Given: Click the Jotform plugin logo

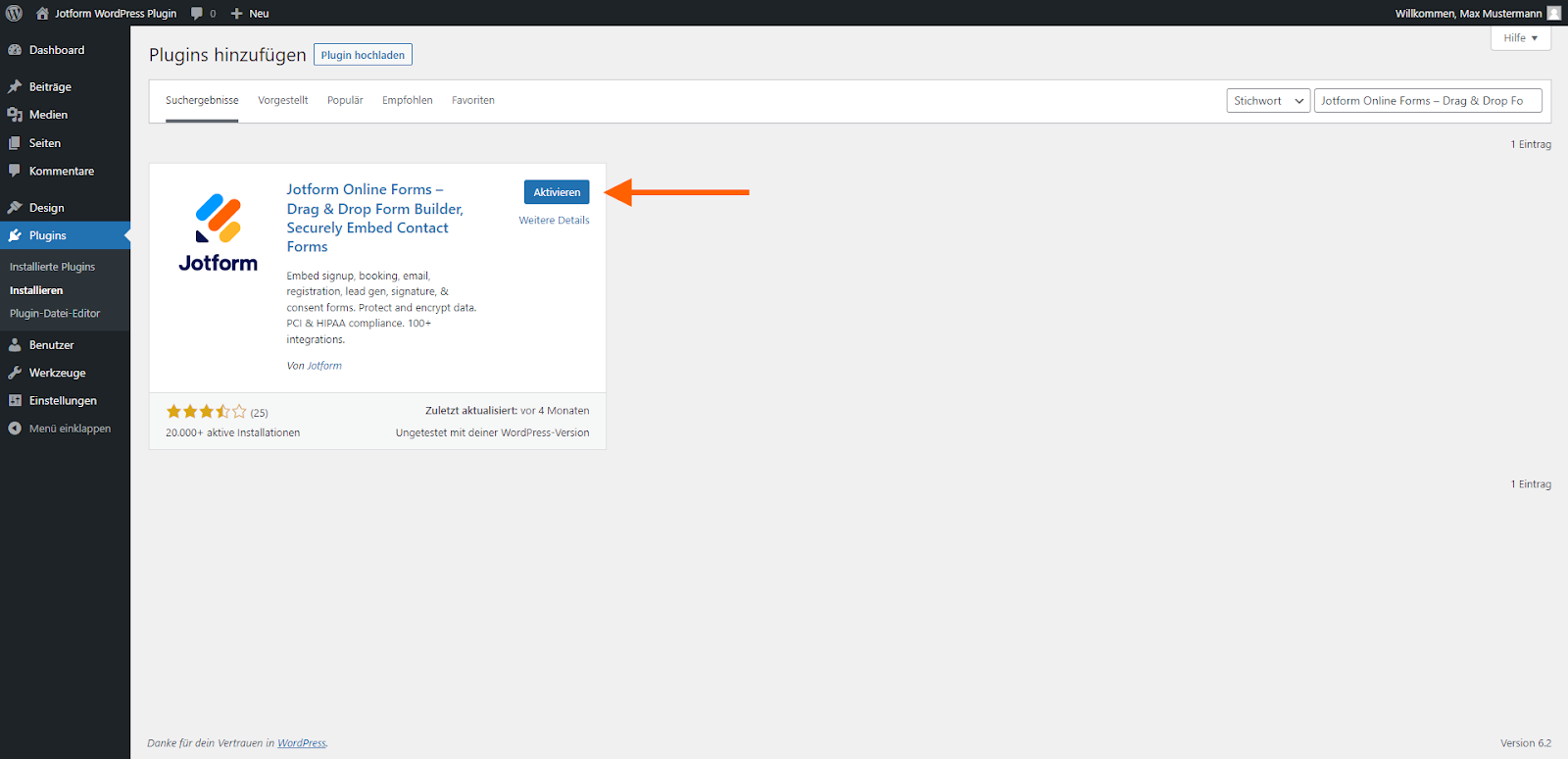Looking at the screenshot, I should pyautogui.click(x=218, y=232).
